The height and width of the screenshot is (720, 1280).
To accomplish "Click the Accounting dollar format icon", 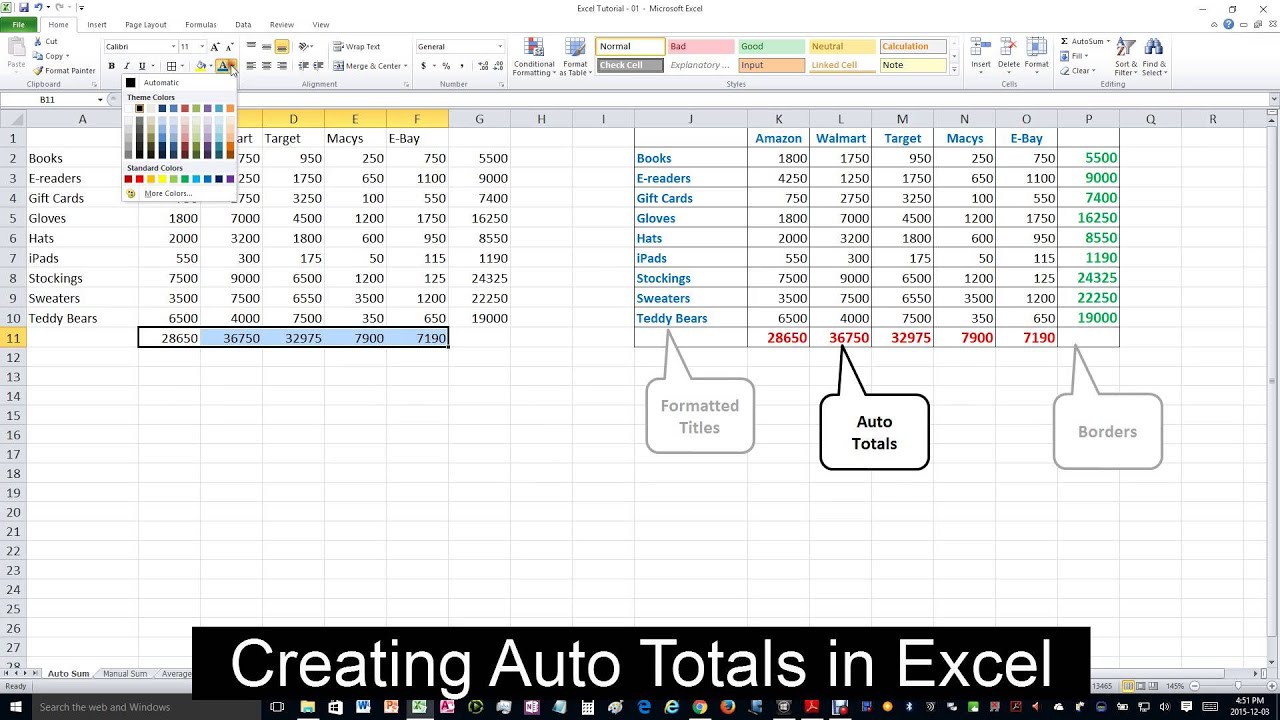I will point(424,66).
